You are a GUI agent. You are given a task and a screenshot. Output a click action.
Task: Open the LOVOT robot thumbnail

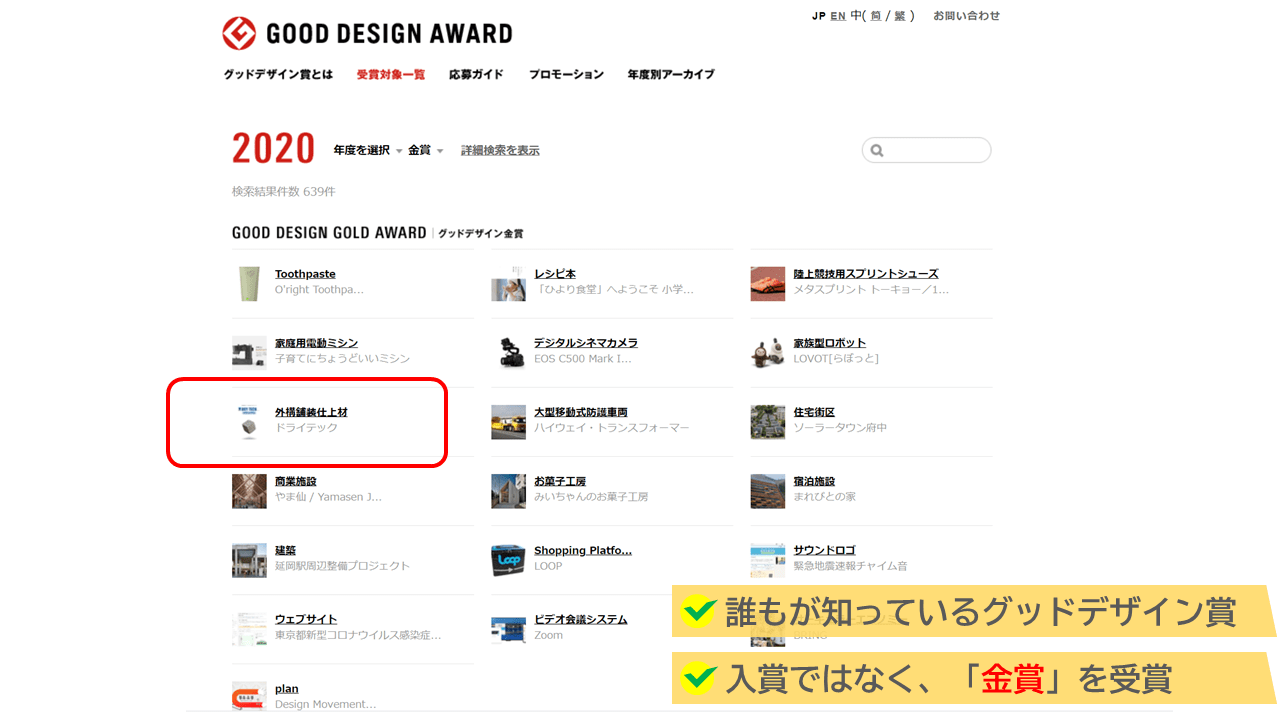coord(768,352)
